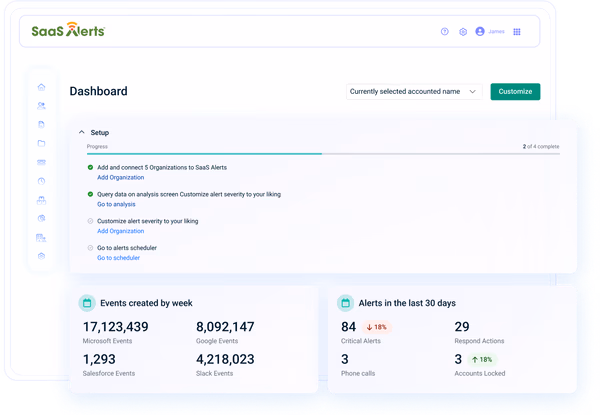
Task: Open the settings gear in header
Action: pos(463,32)
